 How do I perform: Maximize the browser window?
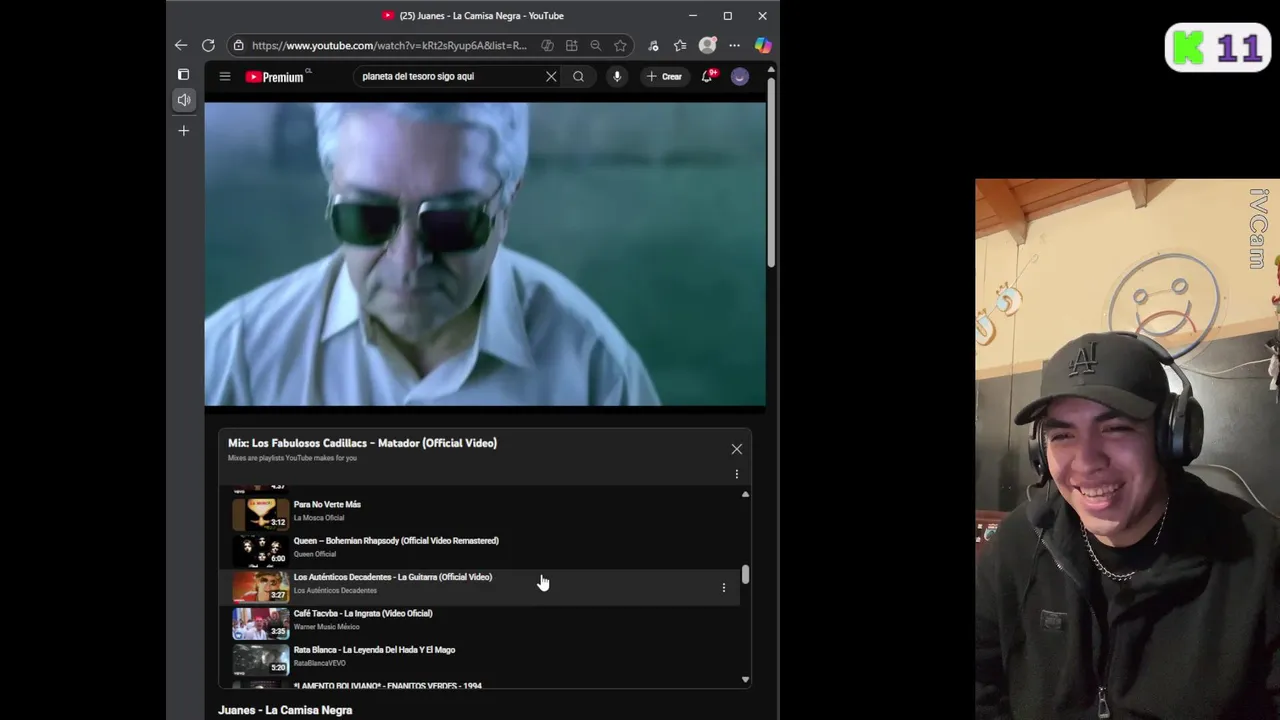click(x=727, y=16)
